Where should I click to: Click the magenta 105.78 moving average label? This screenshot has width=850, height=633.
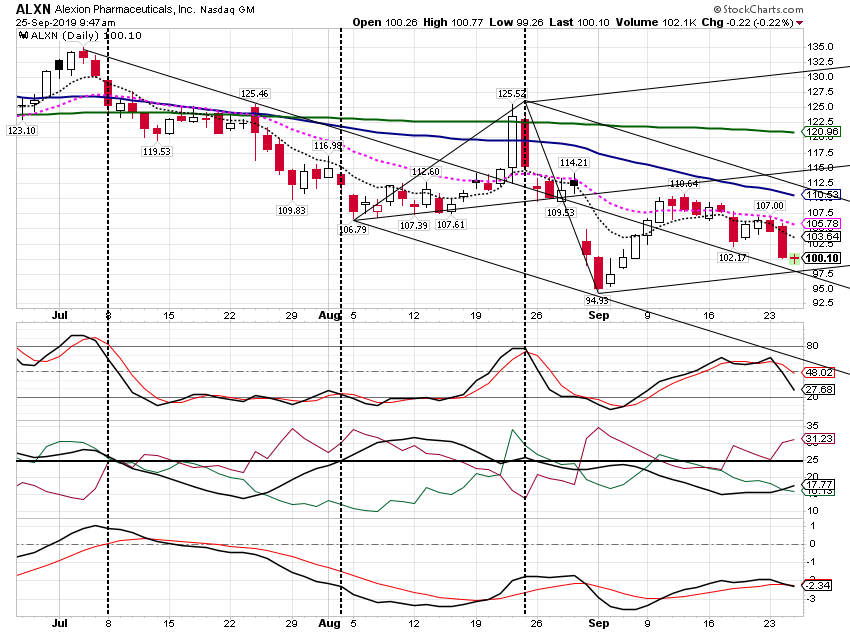822,223
